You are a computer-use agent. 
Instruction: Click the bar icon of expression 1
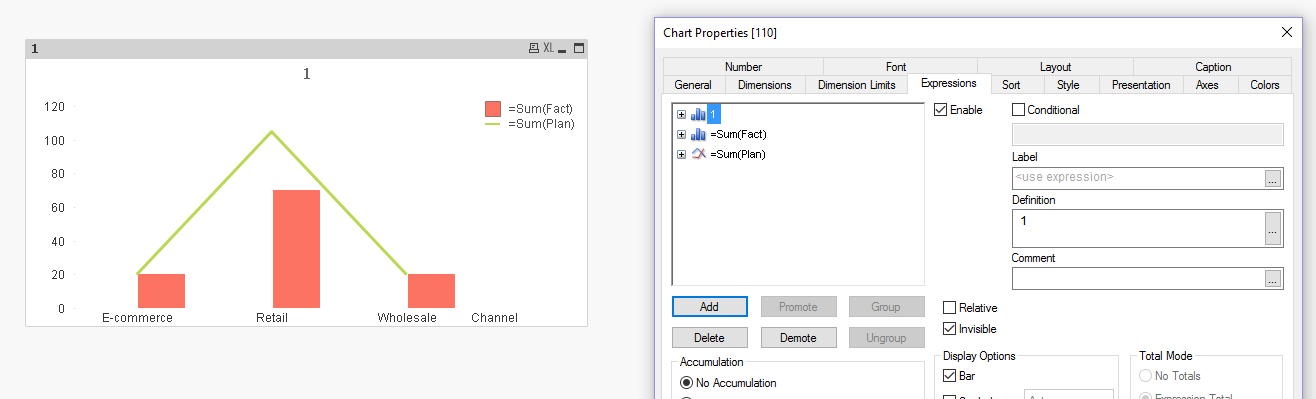(698, 114)
